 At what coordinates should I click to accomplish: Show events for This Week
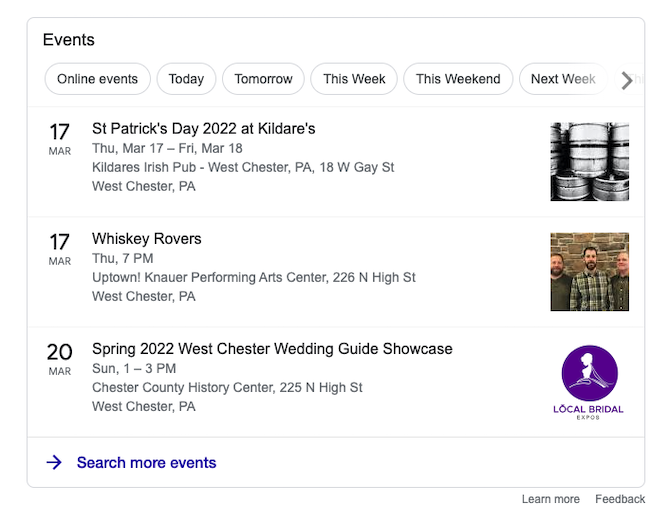[x=354, y=79]
